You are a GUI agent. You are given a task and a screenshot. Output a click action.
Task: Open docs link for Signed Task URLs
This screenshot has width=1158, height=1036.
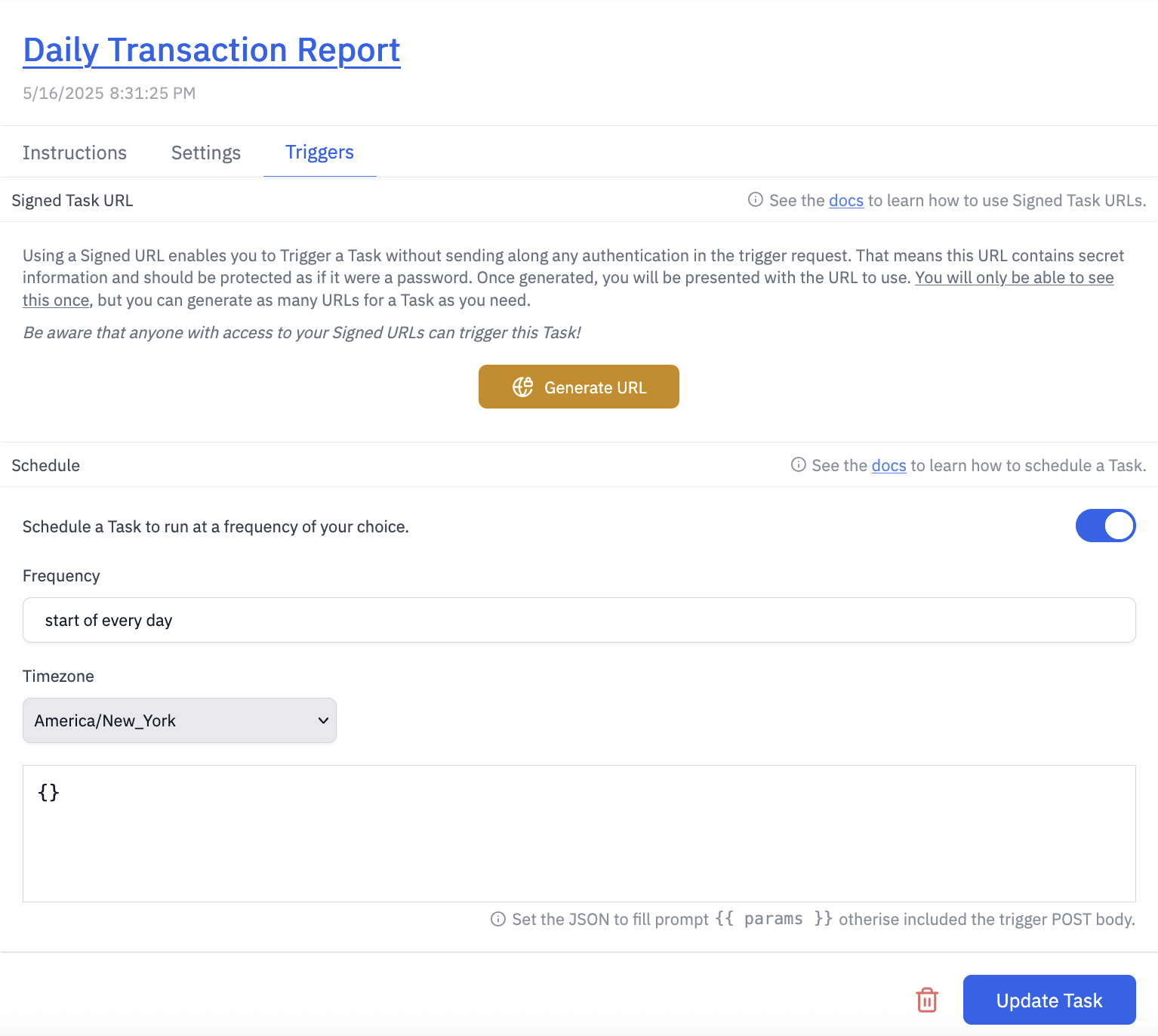click(845, 201)
